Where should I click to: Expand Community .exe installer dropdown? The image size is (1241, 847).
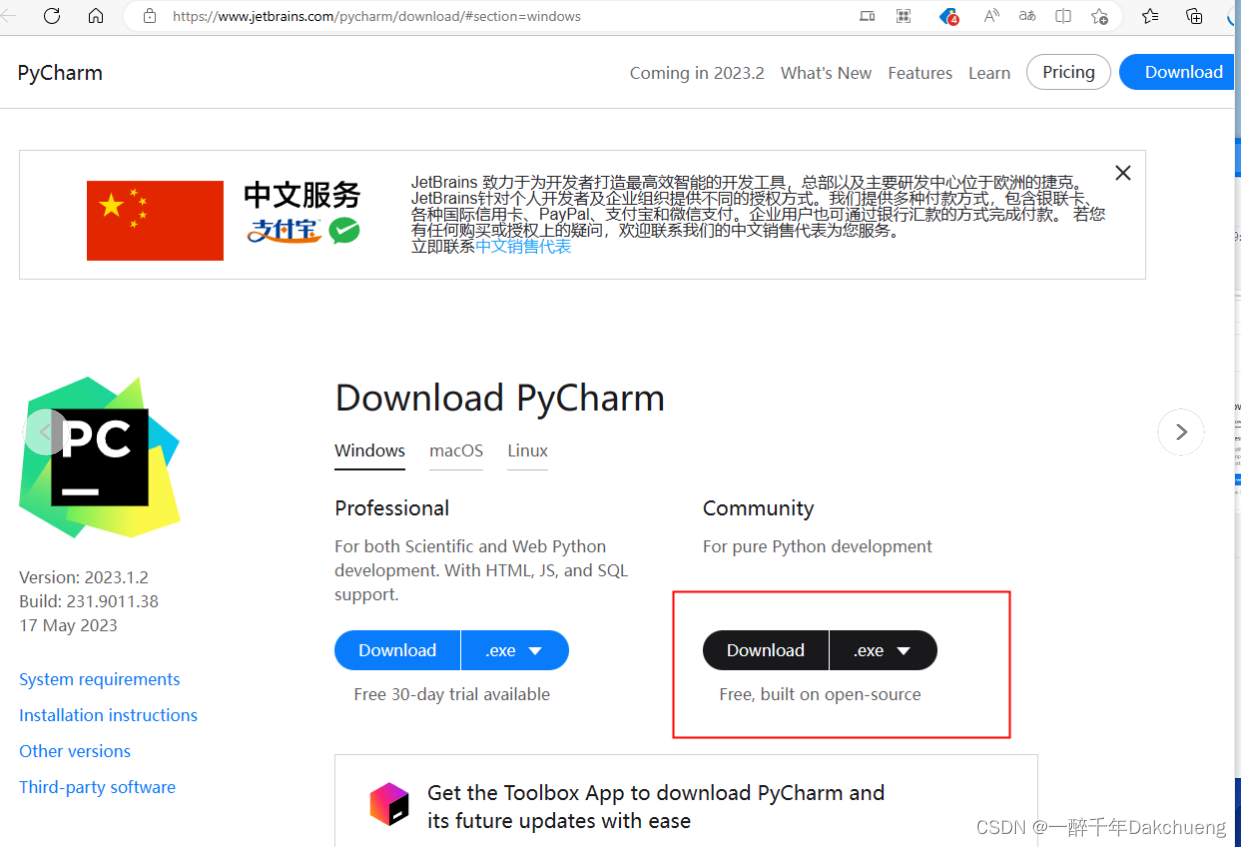pos(883,650)
